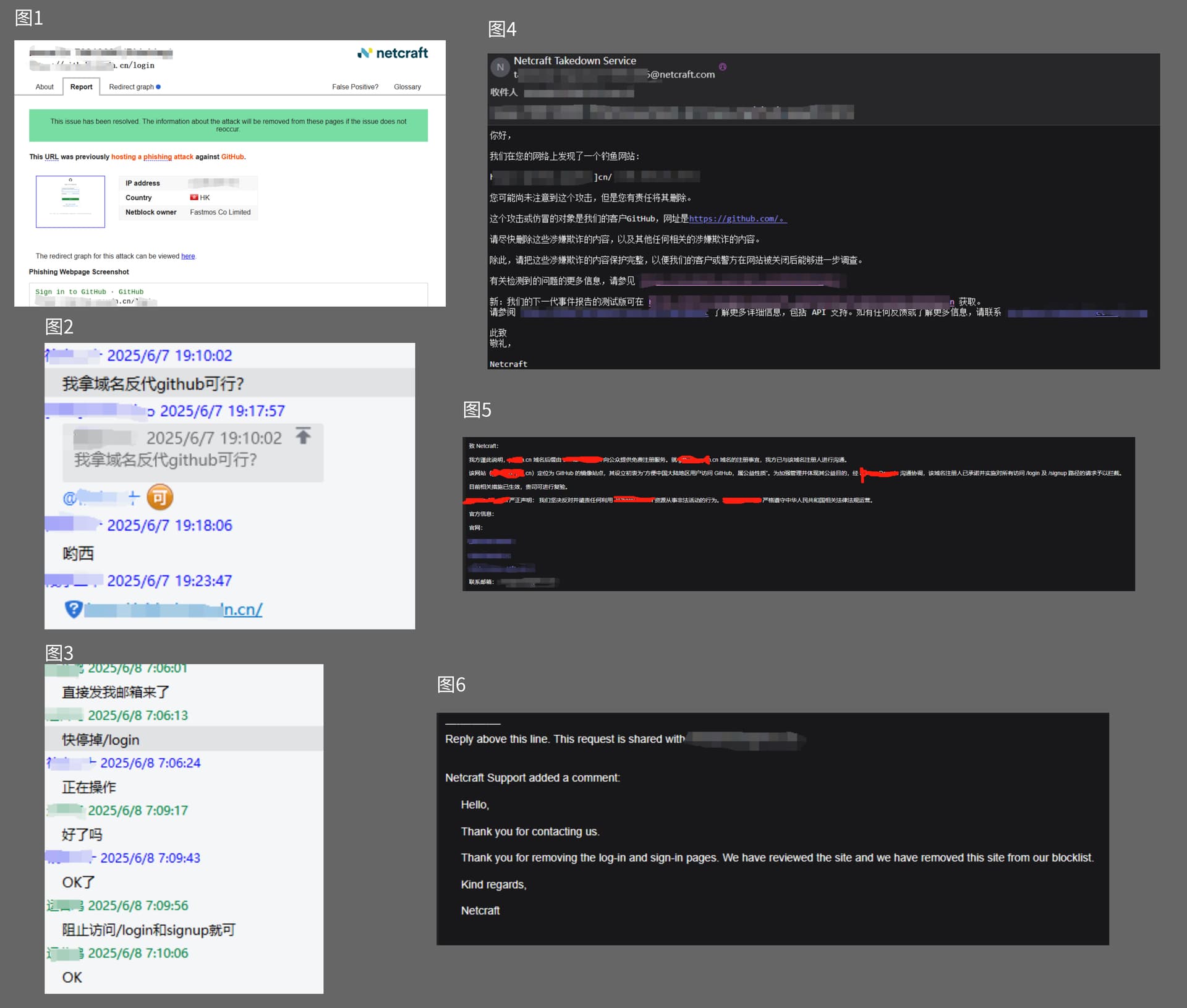1187x1008 pixels.
Task: Click the green issue resolved banner
Action: 228,126
